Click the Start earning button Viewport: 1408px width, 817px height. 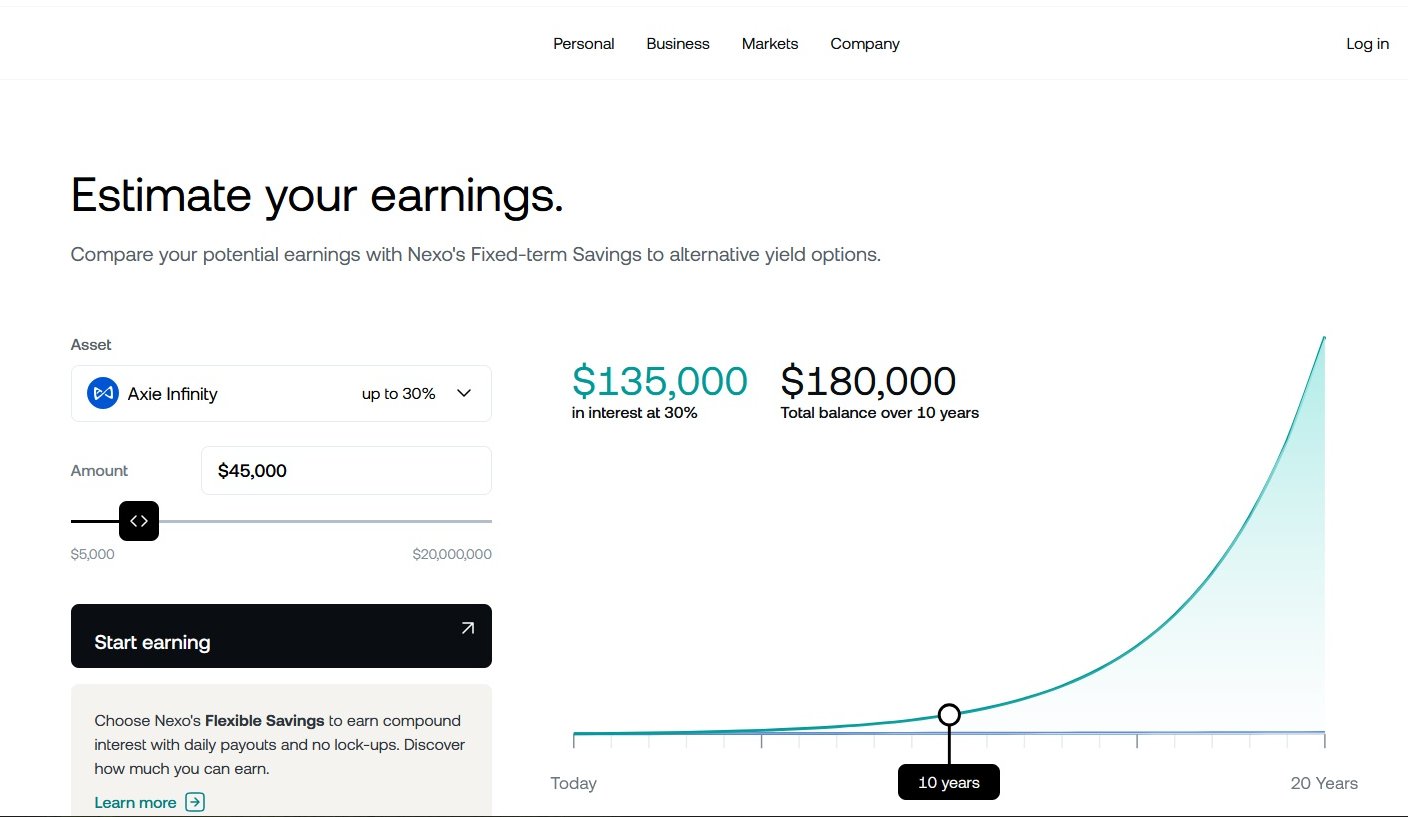click(x=281, y=636)
